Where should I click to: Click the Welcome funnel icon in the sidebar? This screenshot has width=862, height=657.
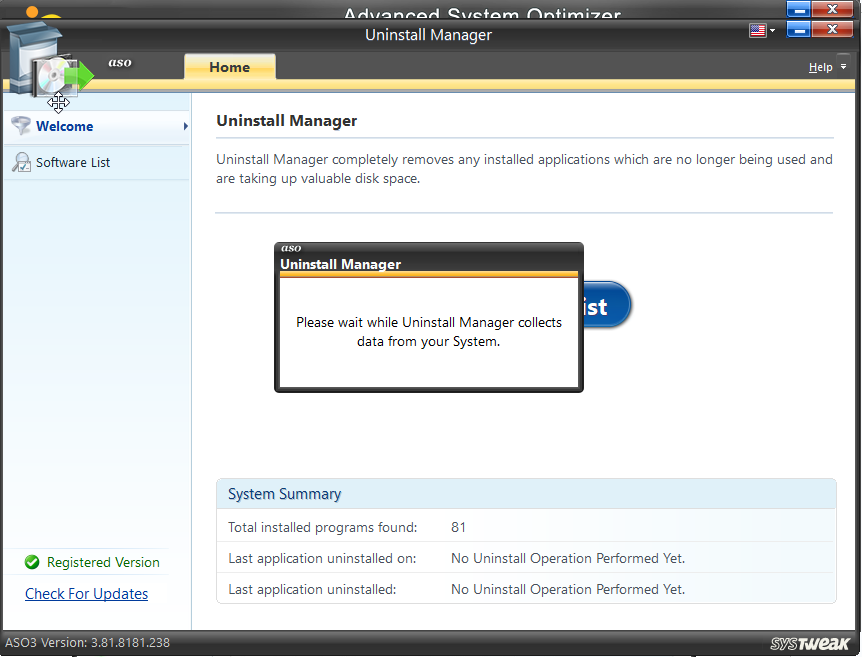click(x=20, y=126)
